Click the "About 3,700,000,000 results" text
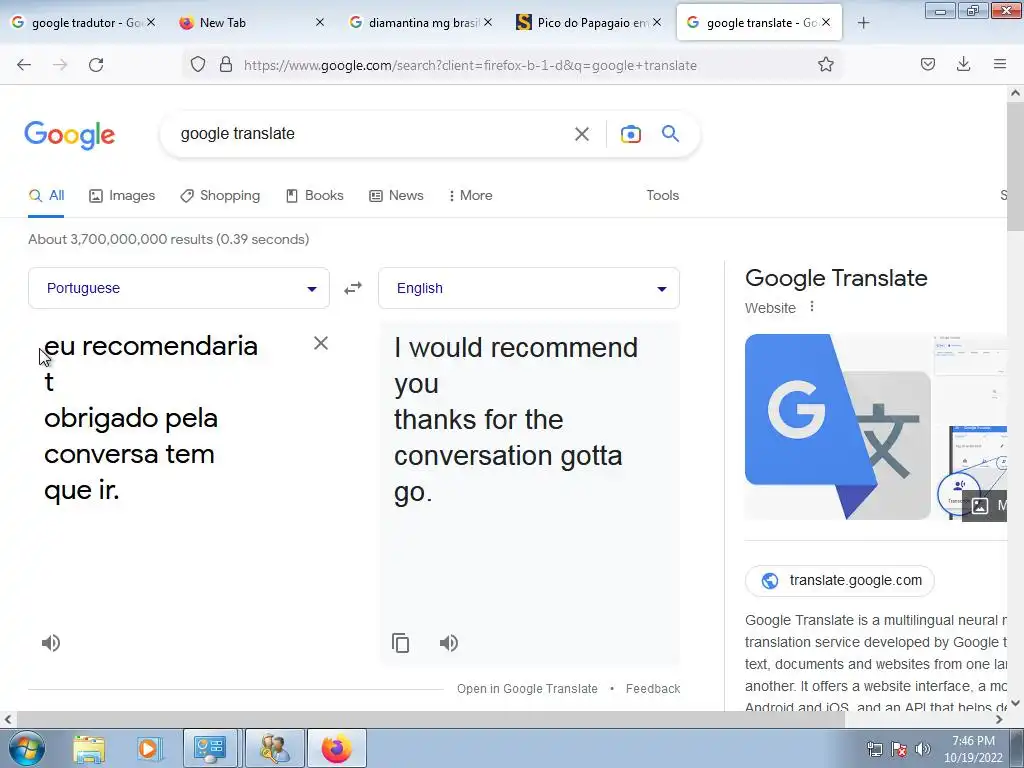Image resolution: width=1024 pixels, height=768 pixels. (x=168, y=239)
